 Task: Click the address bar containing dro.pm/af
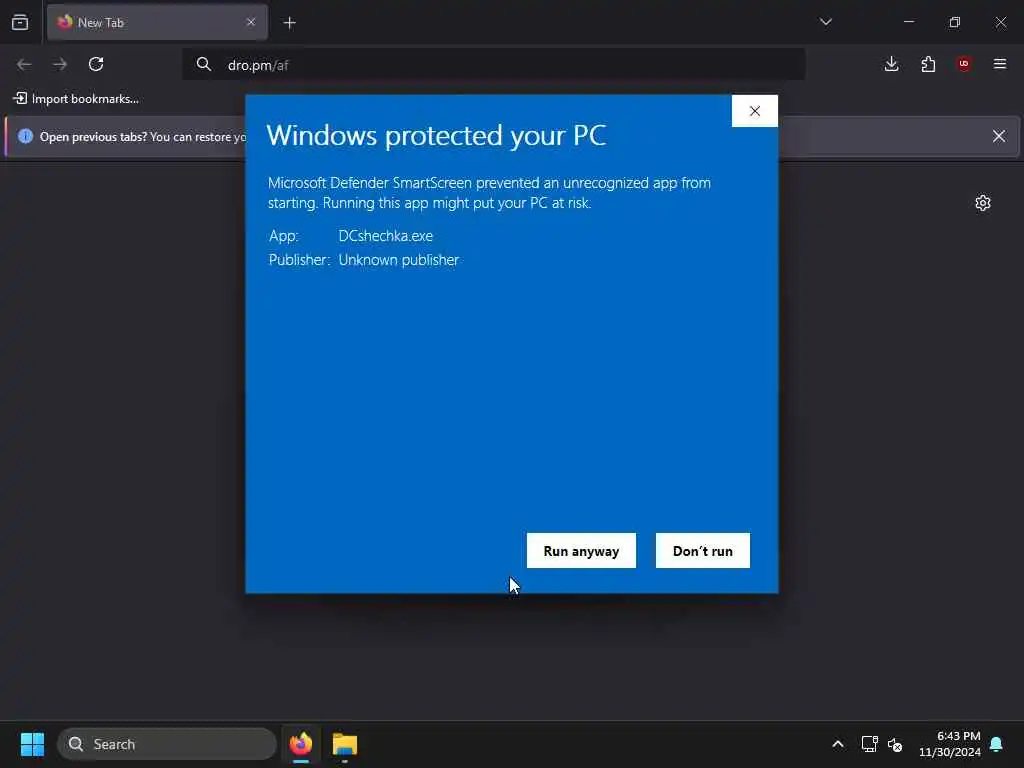(x=493, y=65)
